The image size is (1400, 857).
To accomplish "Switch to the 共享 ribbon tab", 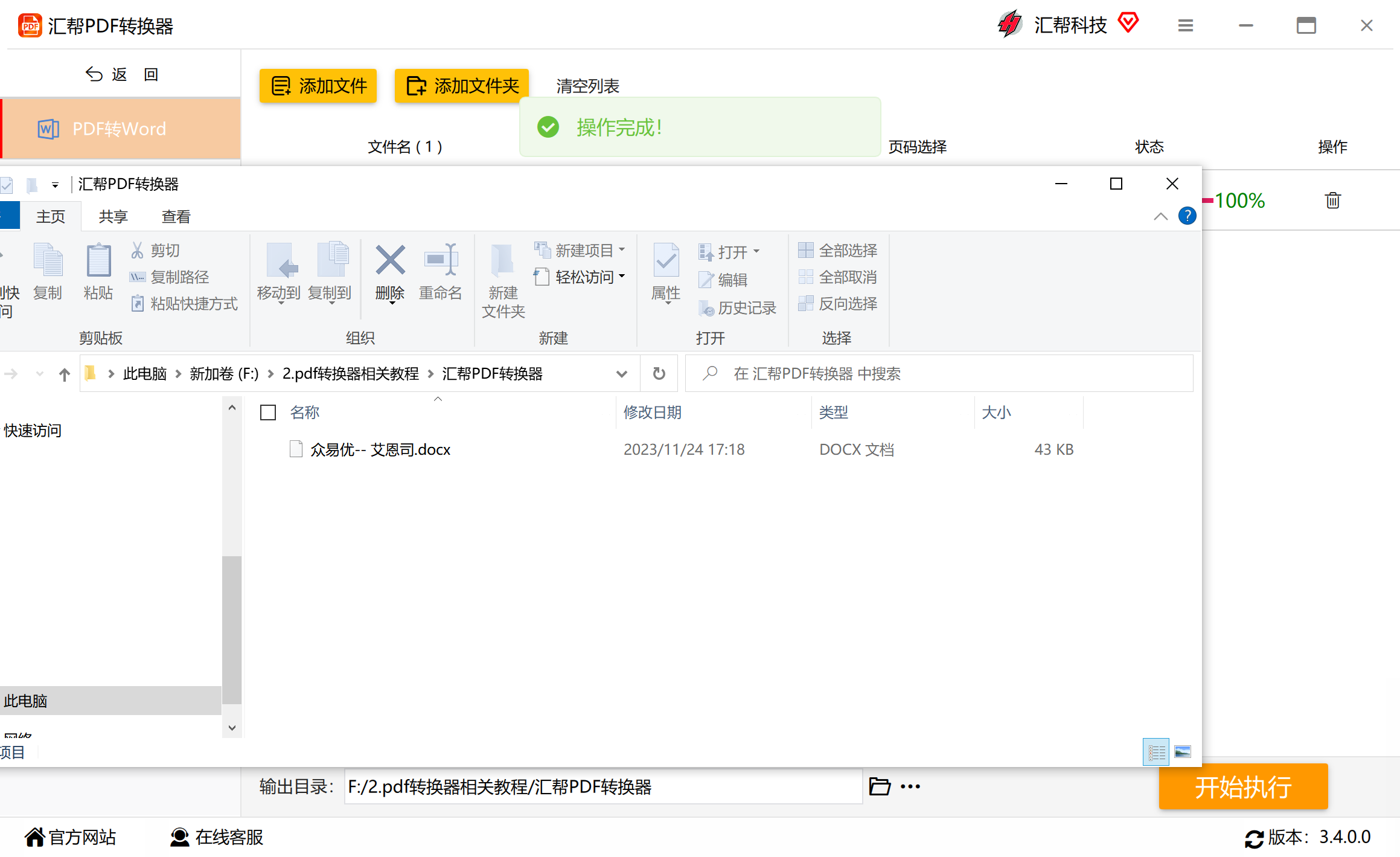I will pyautogui.click(x=113, y=217).
